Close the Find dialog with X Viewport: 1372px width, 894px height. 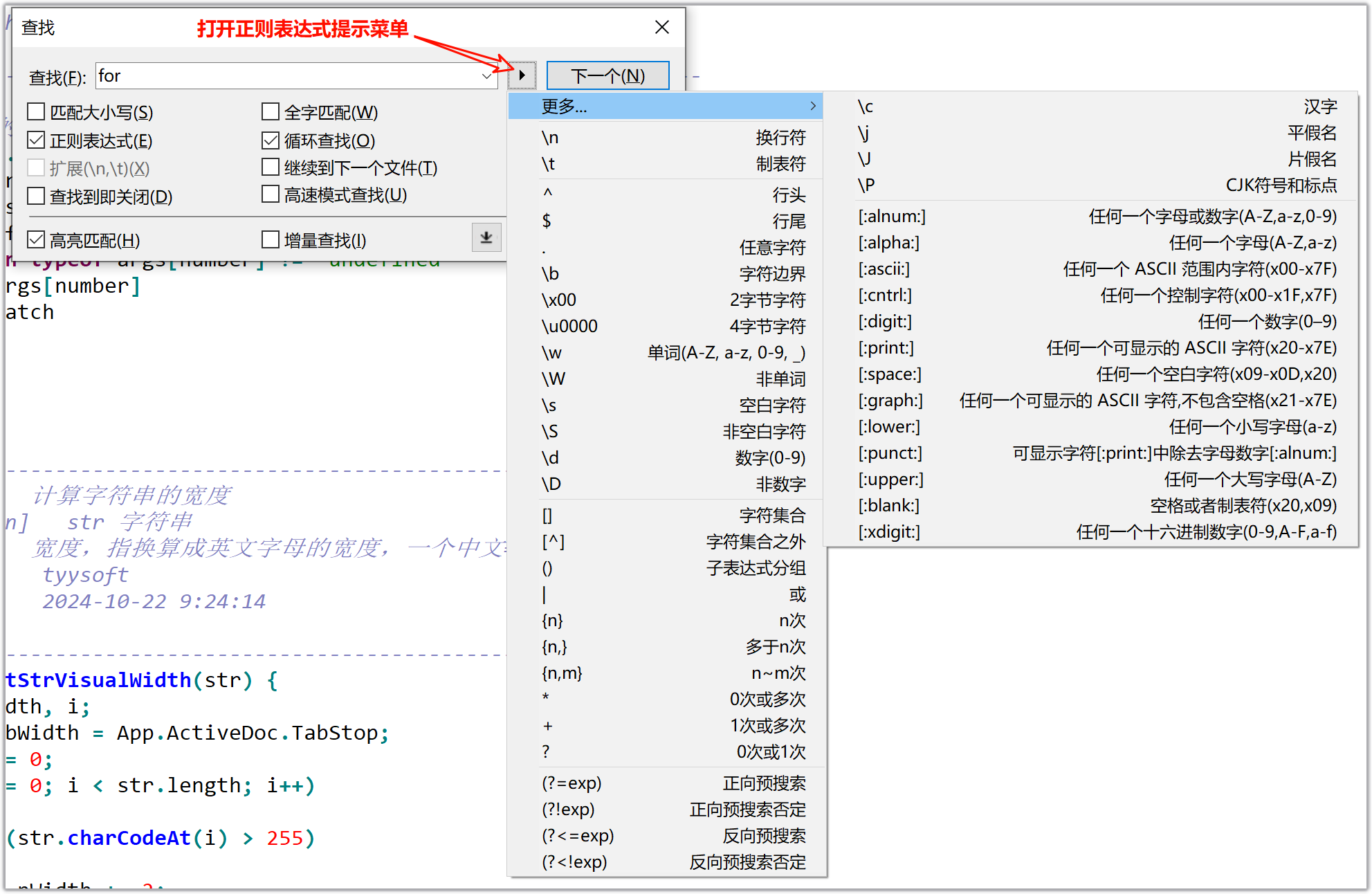pyautogui.click(x=661, y=27)
